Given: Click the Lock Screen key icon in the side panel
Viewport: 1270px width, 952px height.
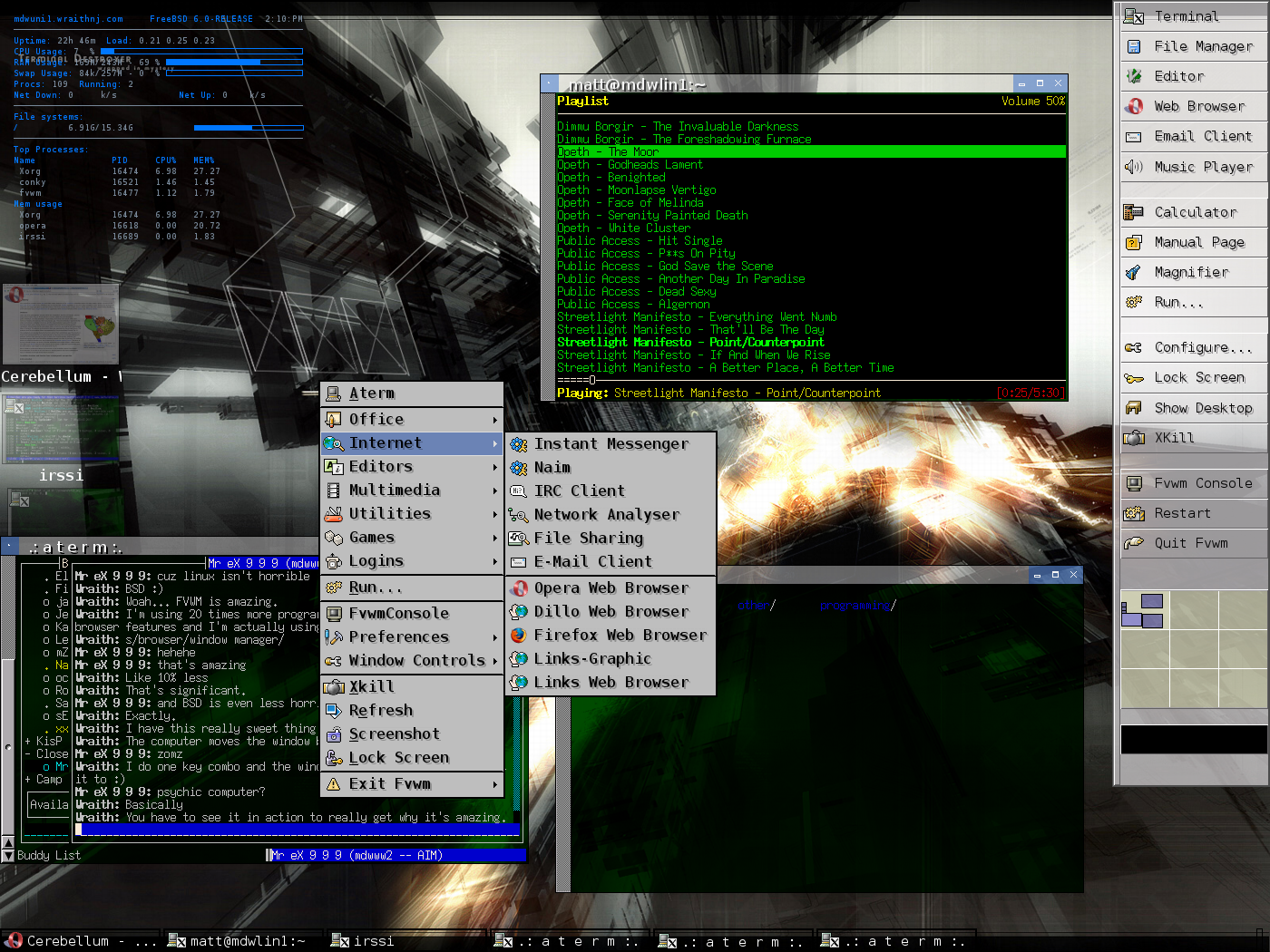Looking at the screenshot, I should click(x=1134, y=378).
